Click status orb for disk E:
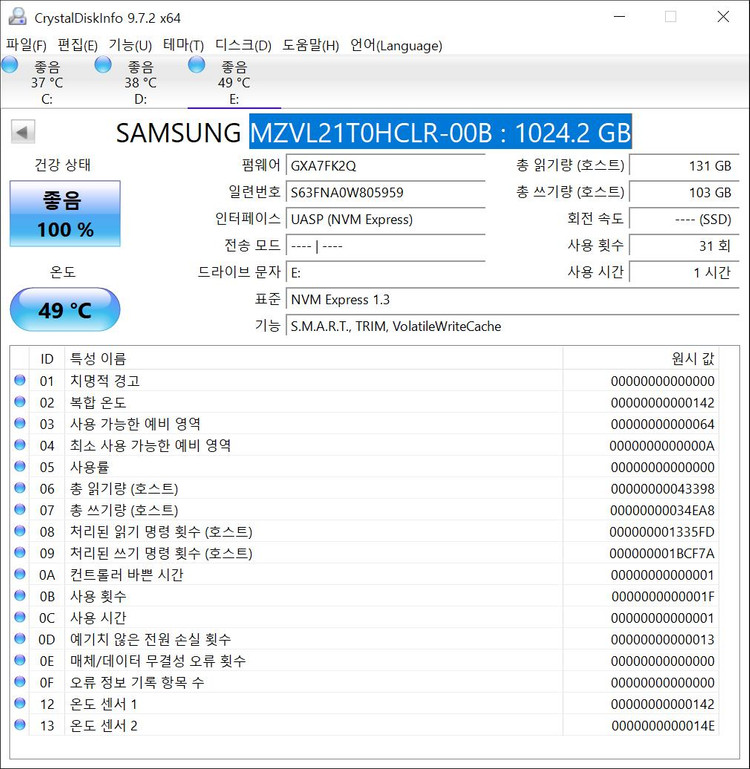This screenshot has height=769, width=750. coord(197,65)
